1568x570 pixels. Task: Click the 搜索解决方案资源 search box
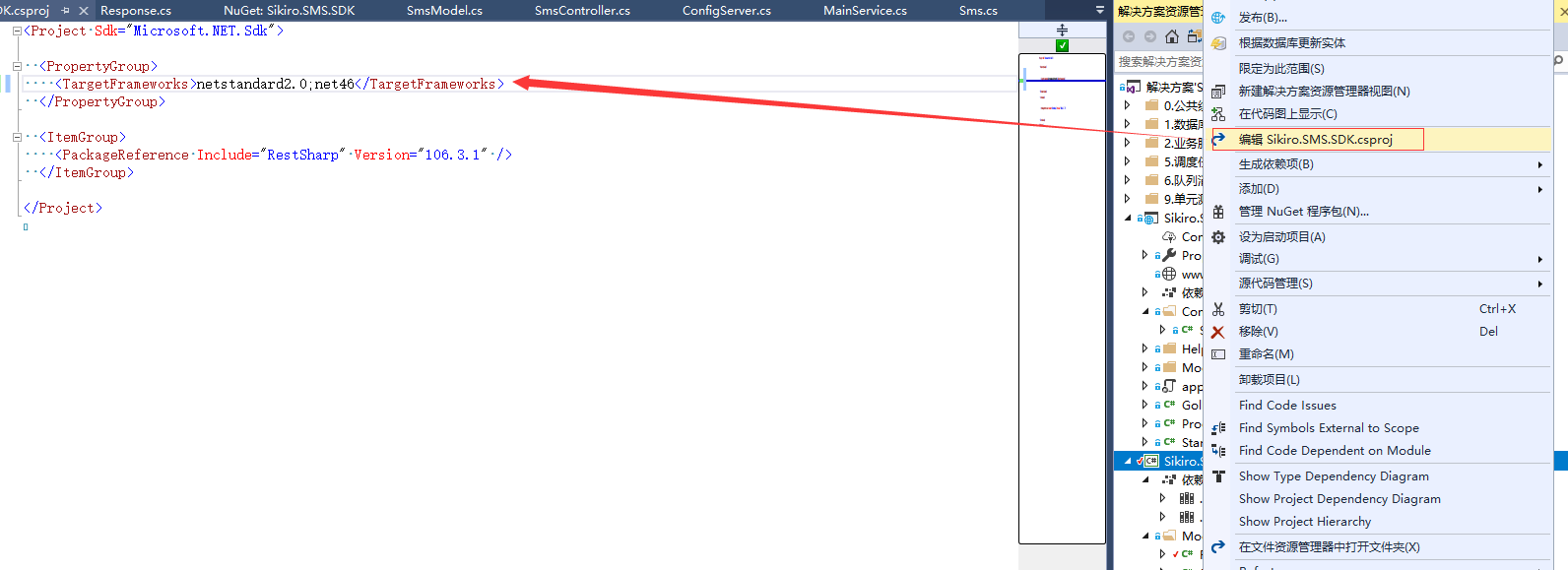click(x=1159, y=61)
